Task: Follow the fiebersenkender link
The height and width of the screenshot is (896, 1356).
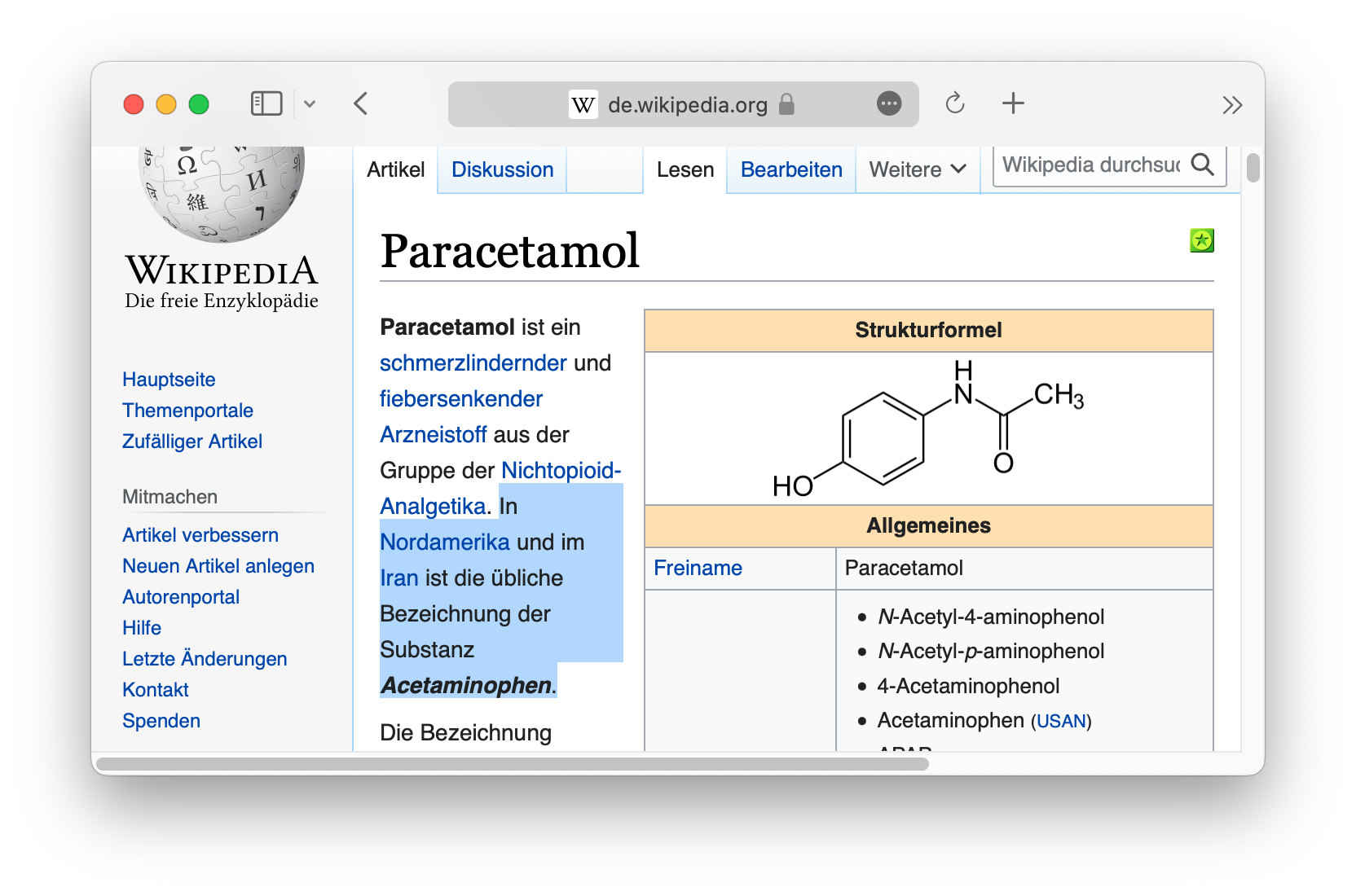Action: pos(461,399)
